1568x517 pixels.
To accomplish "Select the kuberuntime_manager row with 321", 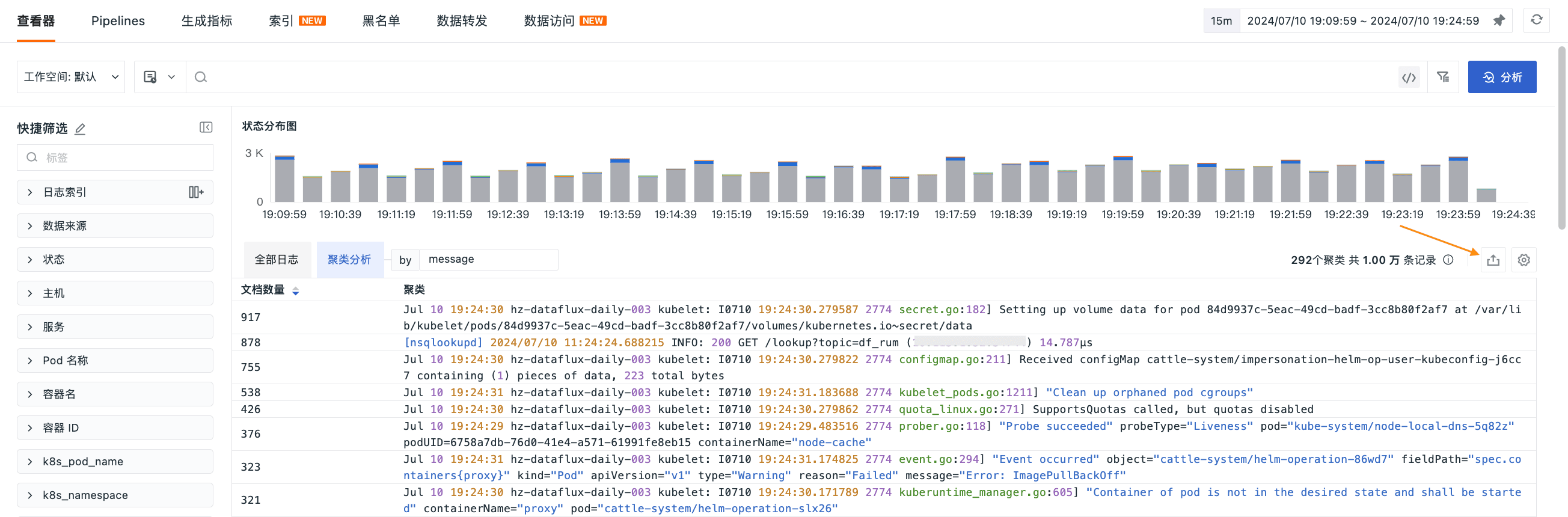I will click(883, 500).
